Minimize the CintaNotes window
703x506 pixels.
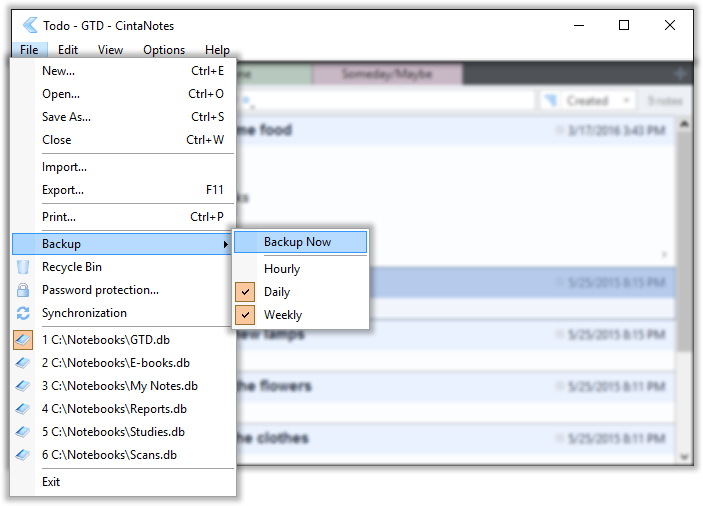579,25
